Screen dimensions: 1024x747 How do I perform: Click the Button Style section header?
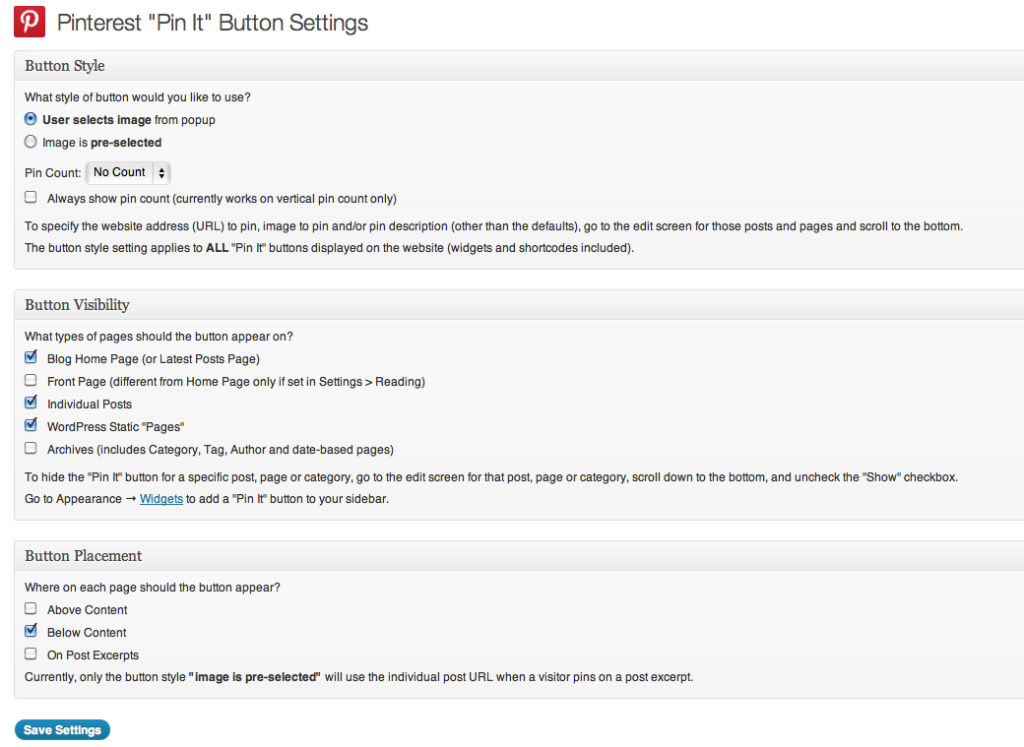pyautogui.click(x=65, y=66)
